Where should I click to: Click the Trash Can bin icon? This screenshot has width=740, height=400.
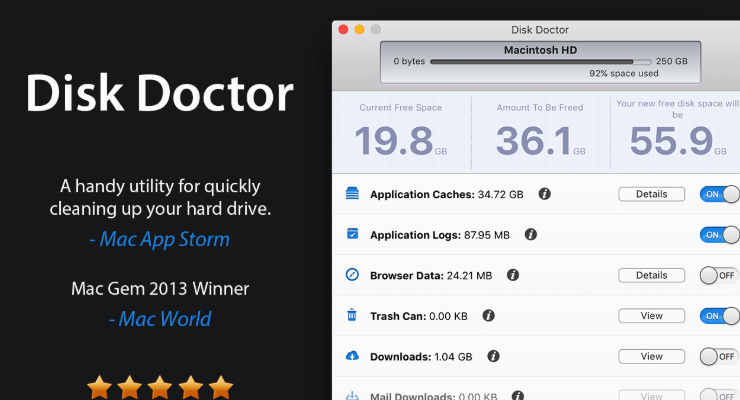[352, 315]
